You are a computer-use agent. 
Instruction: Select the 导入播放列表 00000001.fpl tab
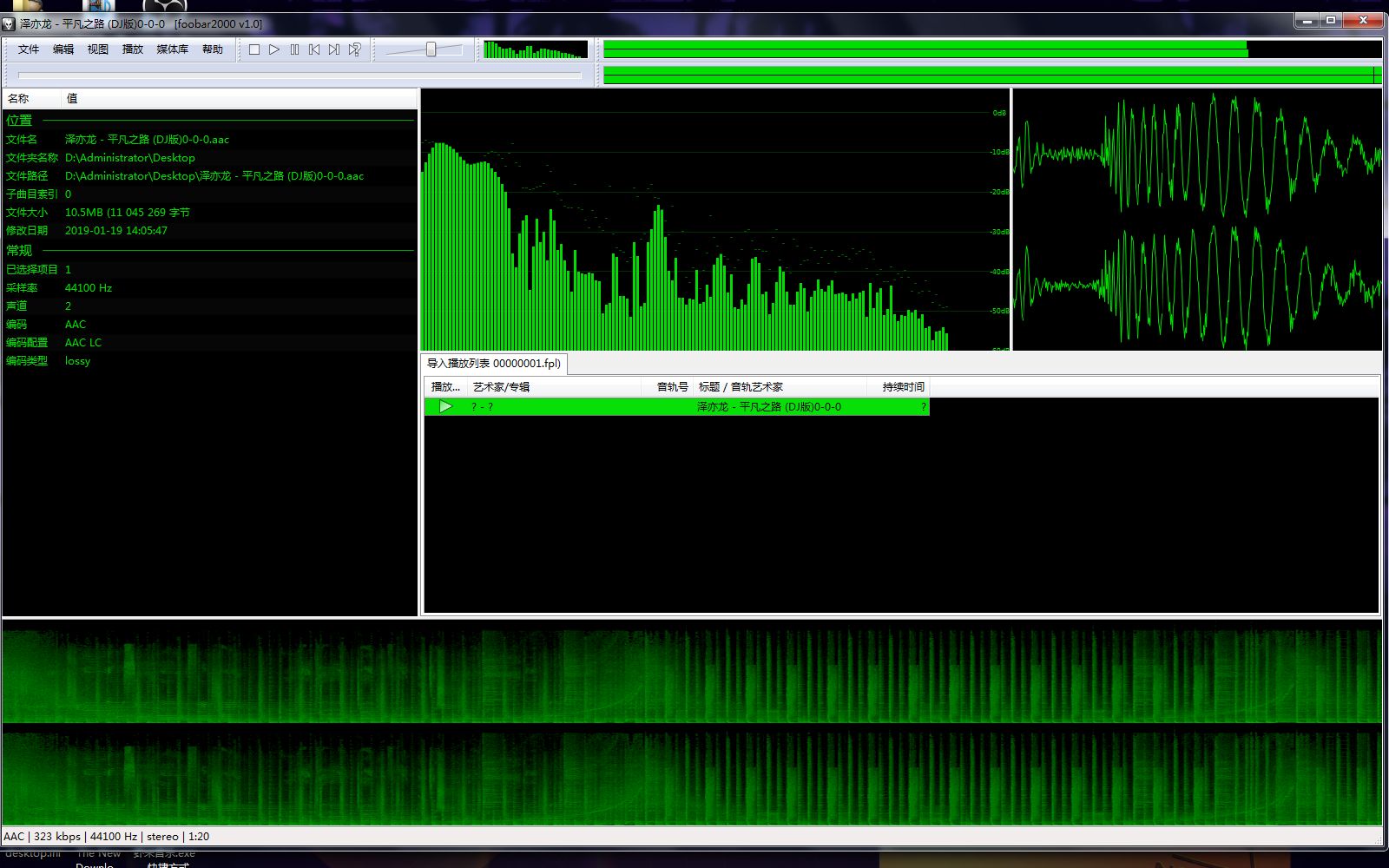coord(494,363)
